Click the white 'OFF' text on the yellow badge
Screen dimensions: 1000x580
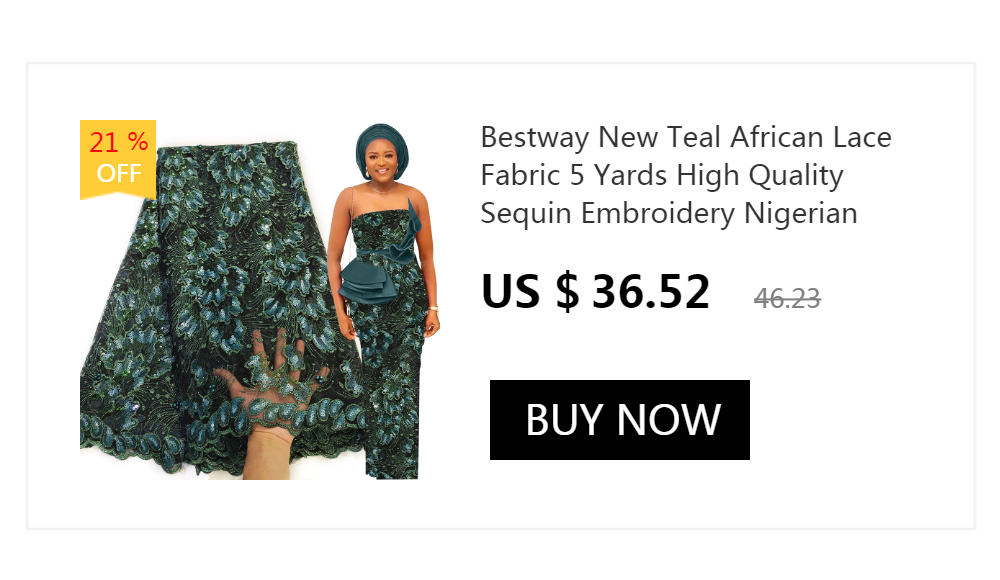click(x=119, y=173)
